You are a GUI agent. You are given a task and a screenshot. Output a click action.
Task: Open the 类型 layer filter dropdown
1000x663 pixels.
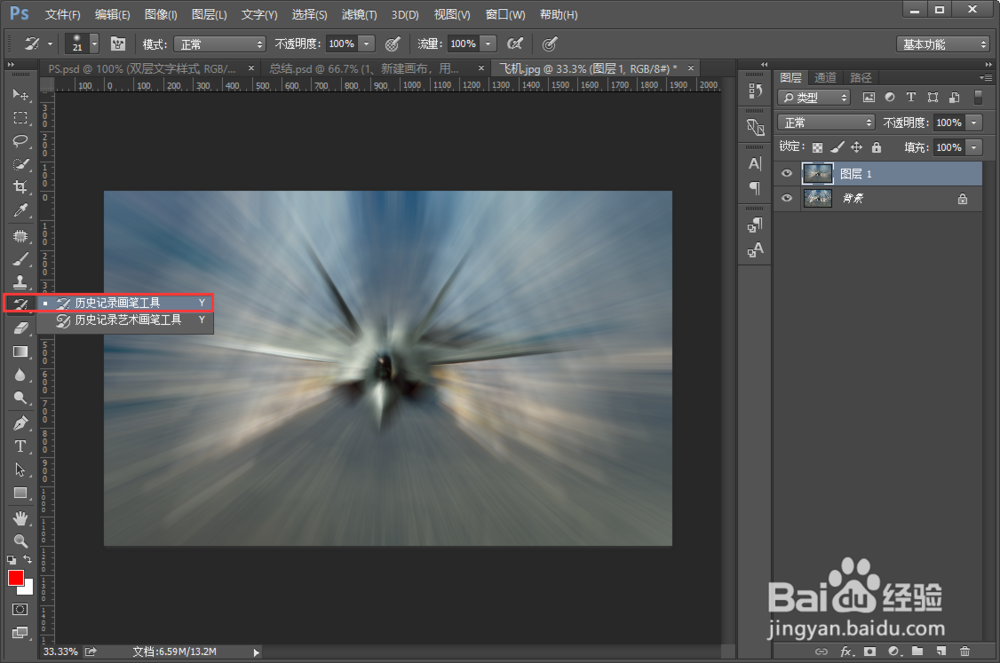[814, 98]
